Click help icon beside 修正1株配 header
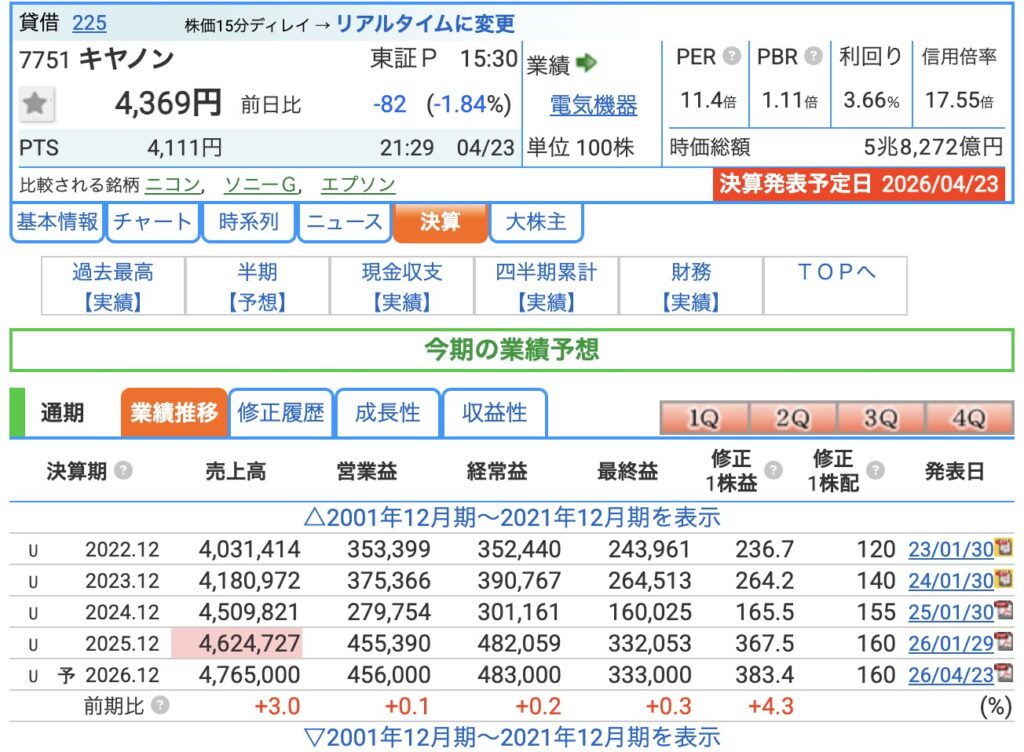1024x752 pixels. pos(875,470)
